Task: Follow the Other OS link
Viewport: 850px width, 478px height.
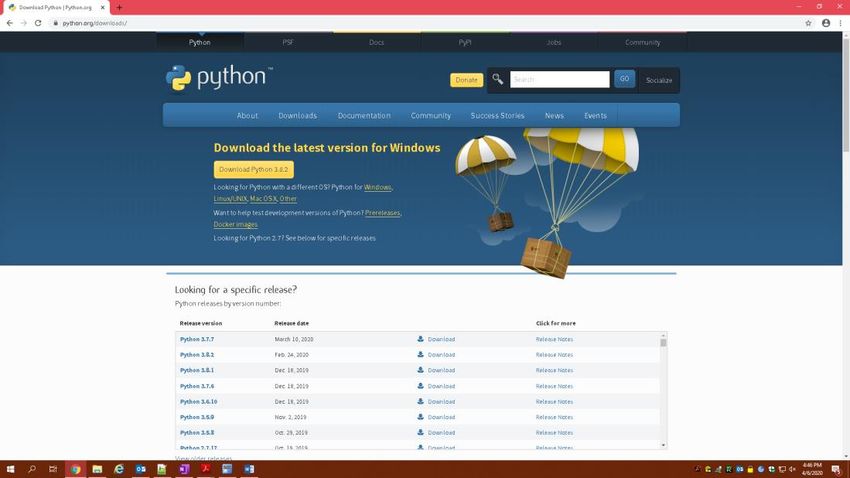Action: 288,199
